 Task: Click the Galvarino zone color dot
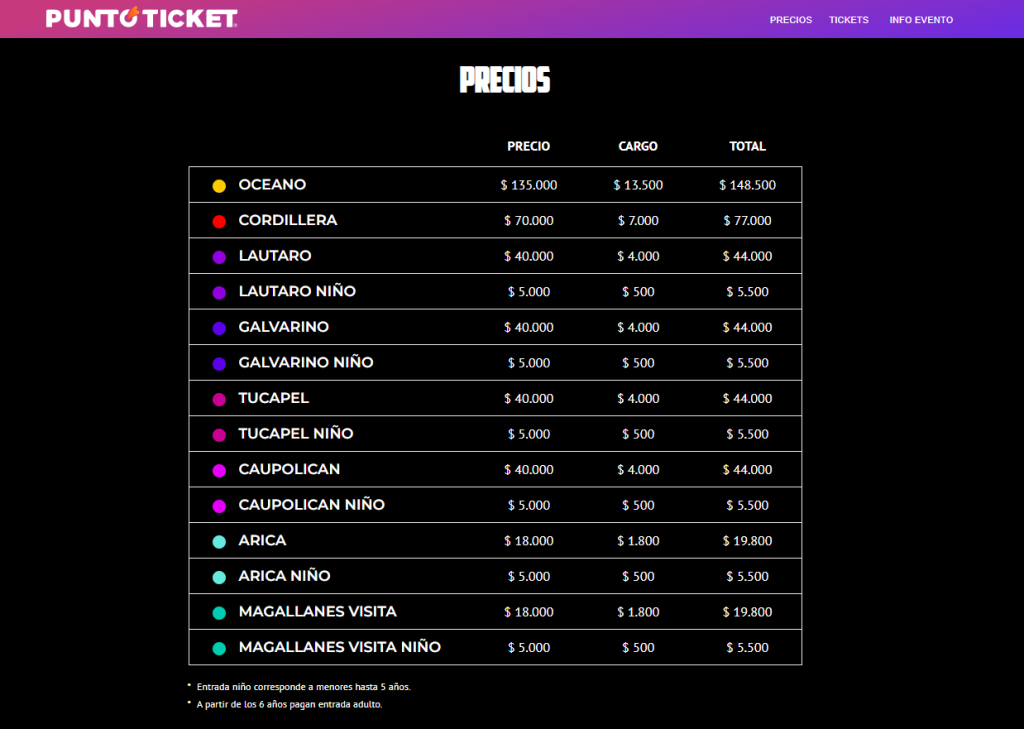point(219,328)
